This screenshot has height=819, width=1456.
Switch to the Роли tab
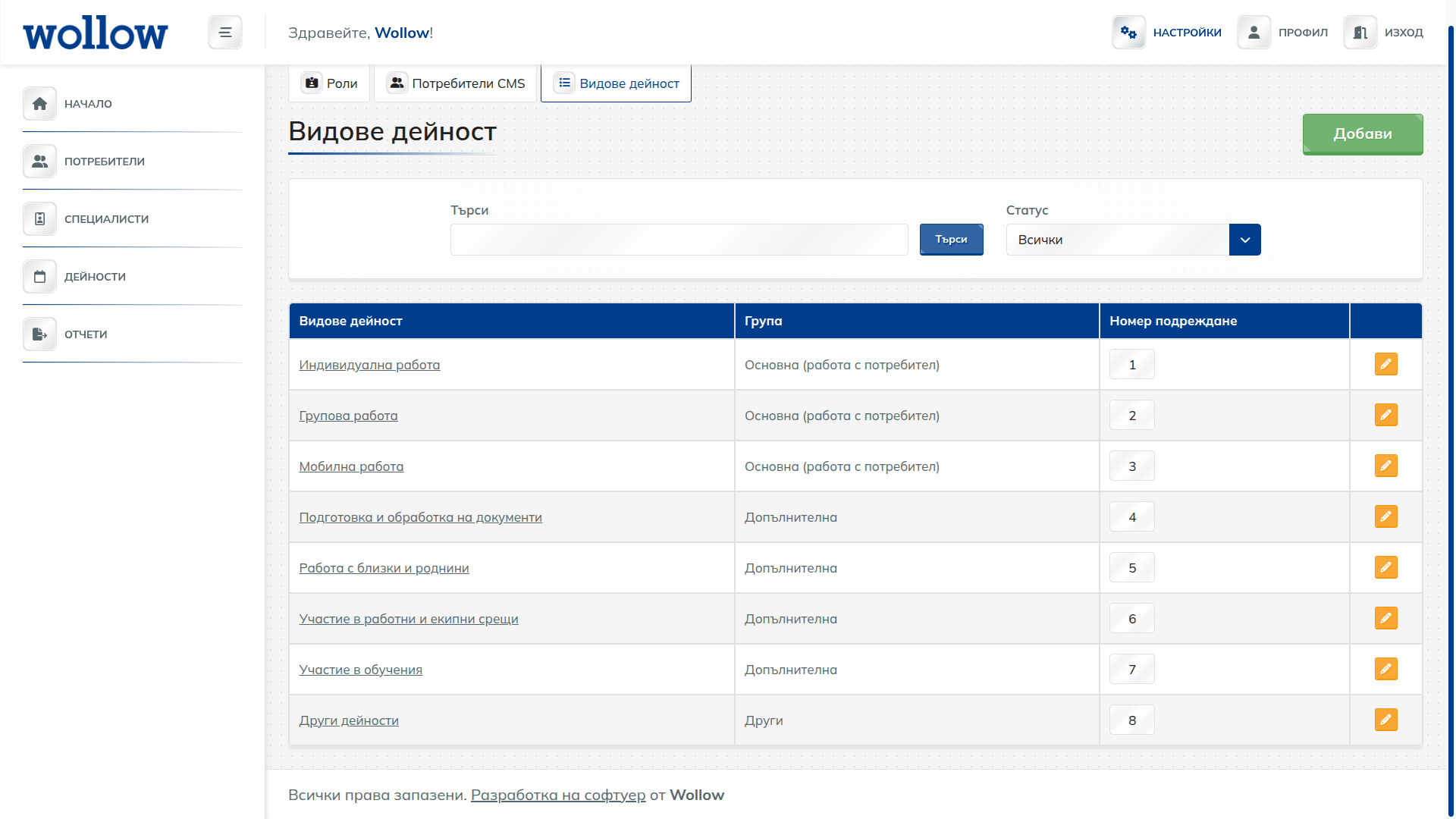(x=329, y=83)
